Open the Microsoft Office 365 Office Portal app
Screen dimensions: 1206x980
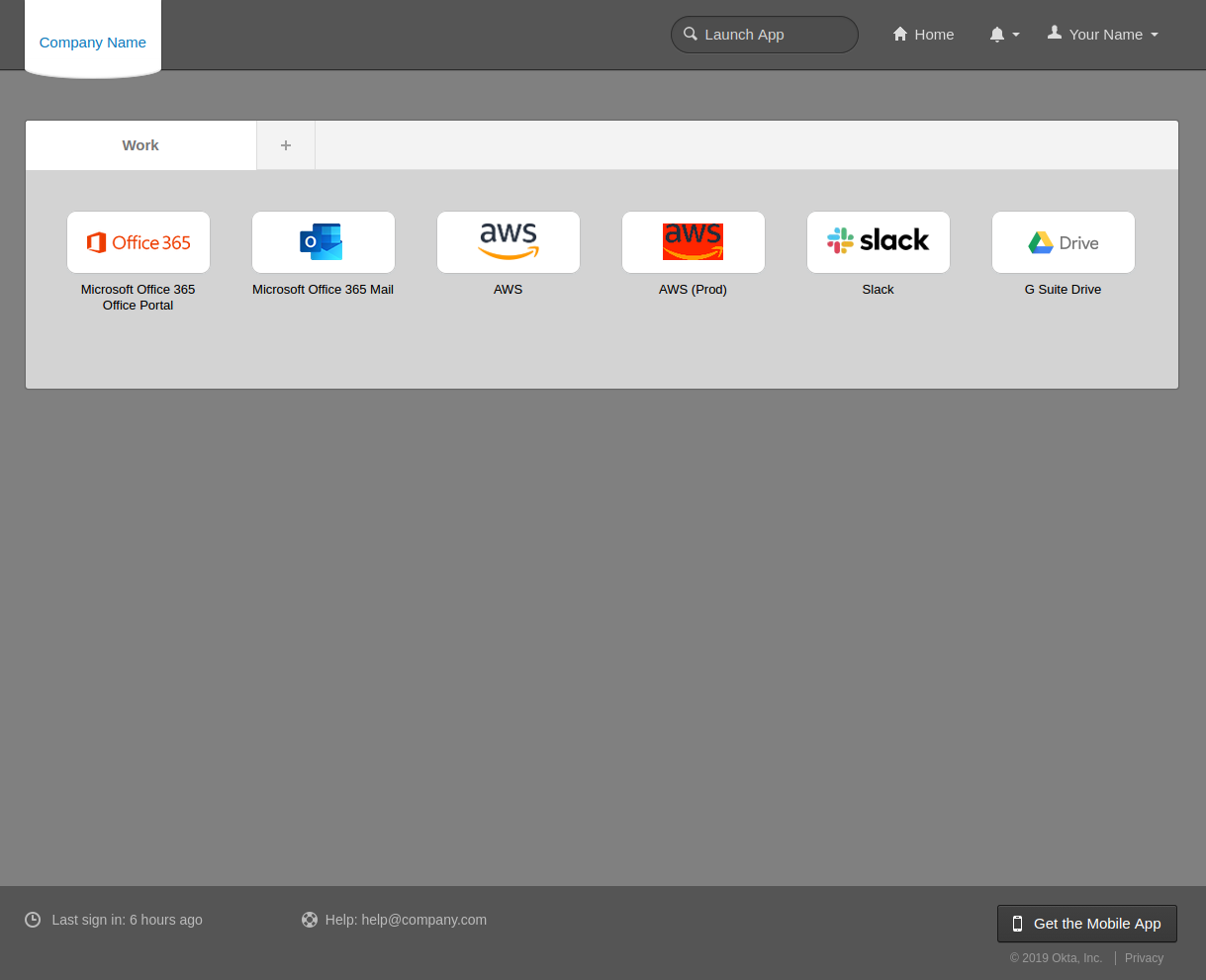click(x=139, y=242)
